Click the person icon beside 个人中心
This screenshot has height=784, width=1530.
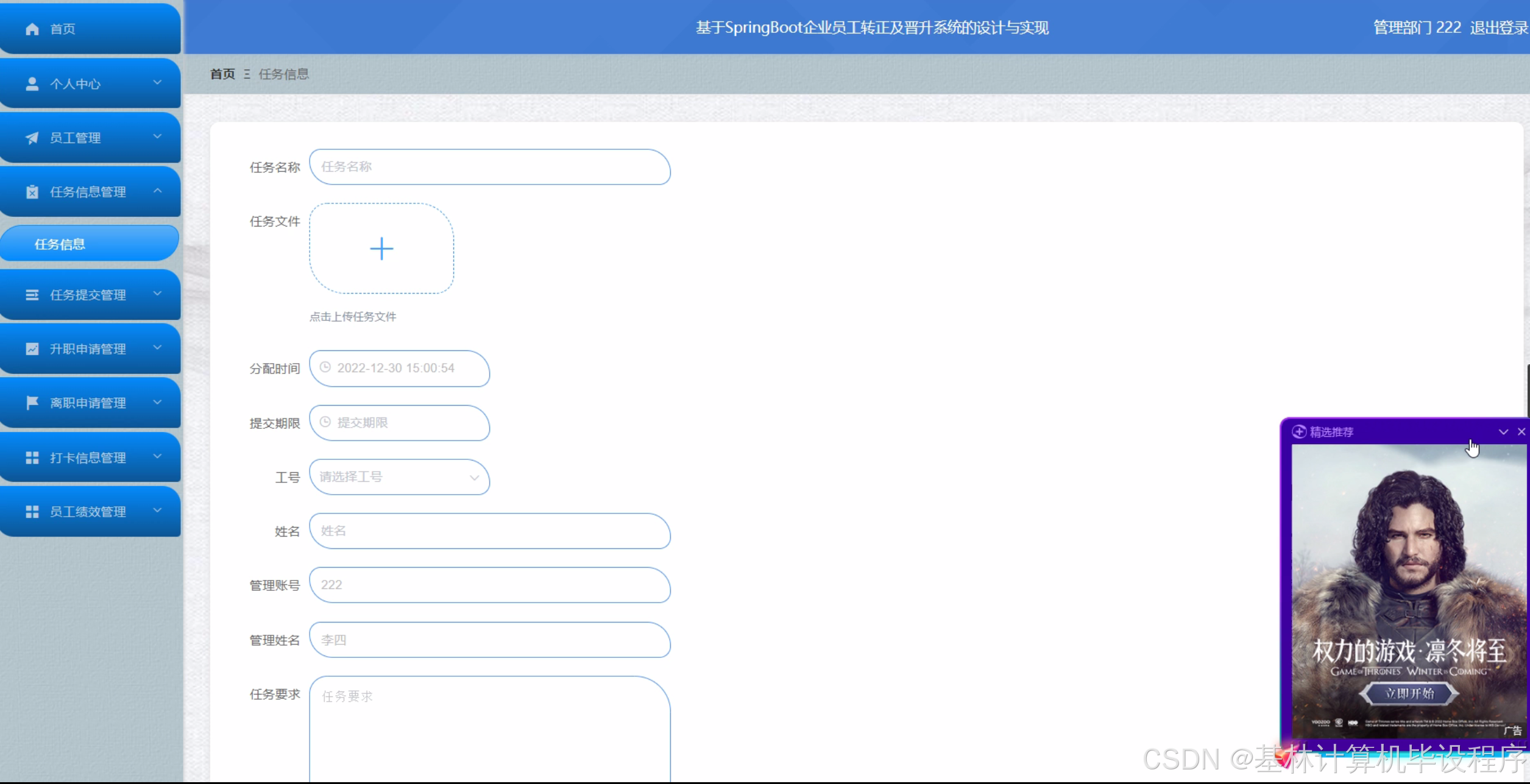32,84
